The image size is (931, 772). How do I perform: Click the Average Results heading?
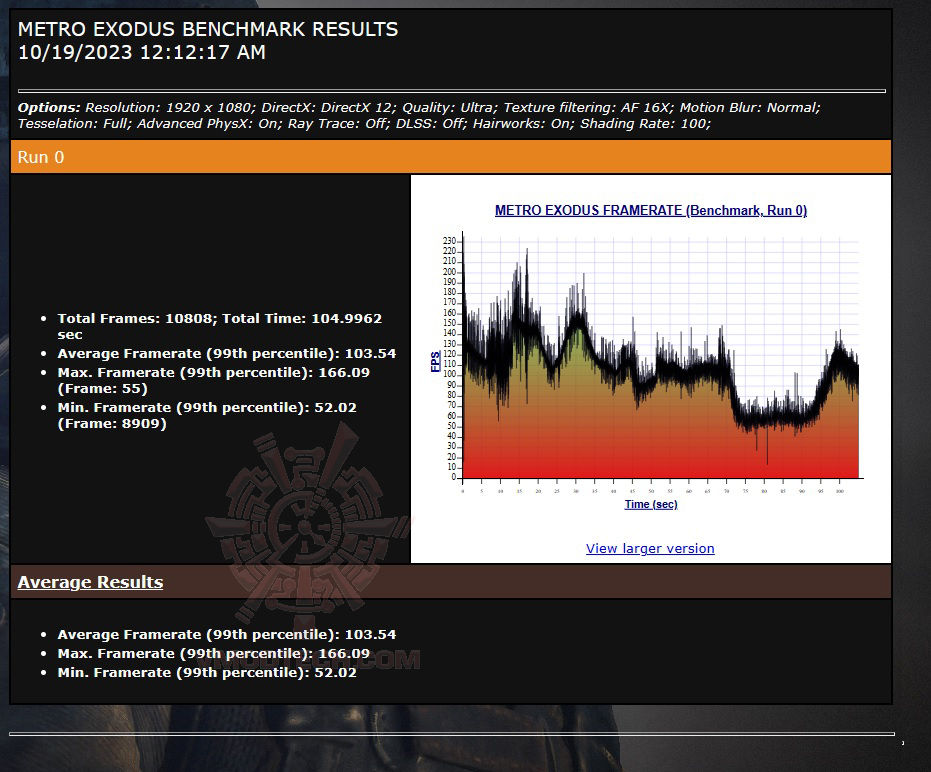[x=90, y=582]
